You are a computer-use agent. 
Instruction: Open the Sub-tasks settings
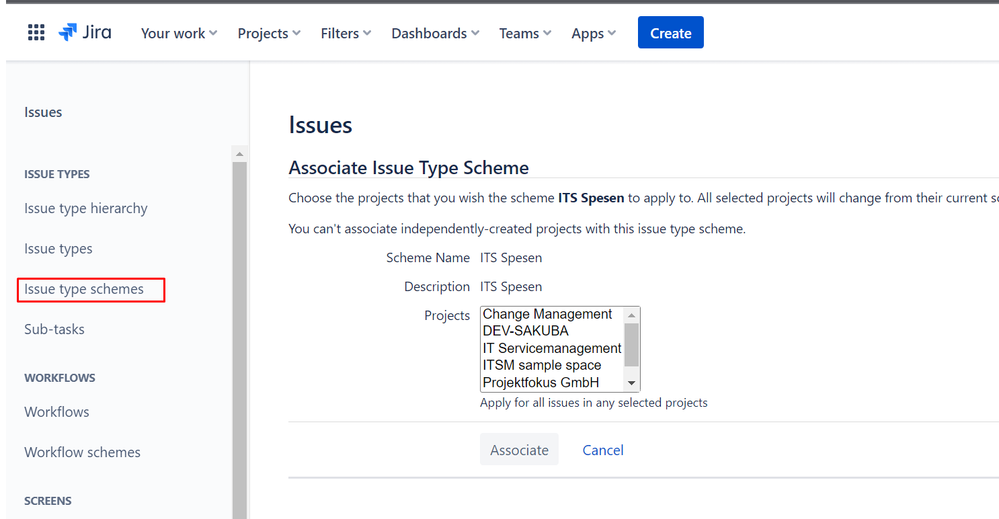pos(54,329)
